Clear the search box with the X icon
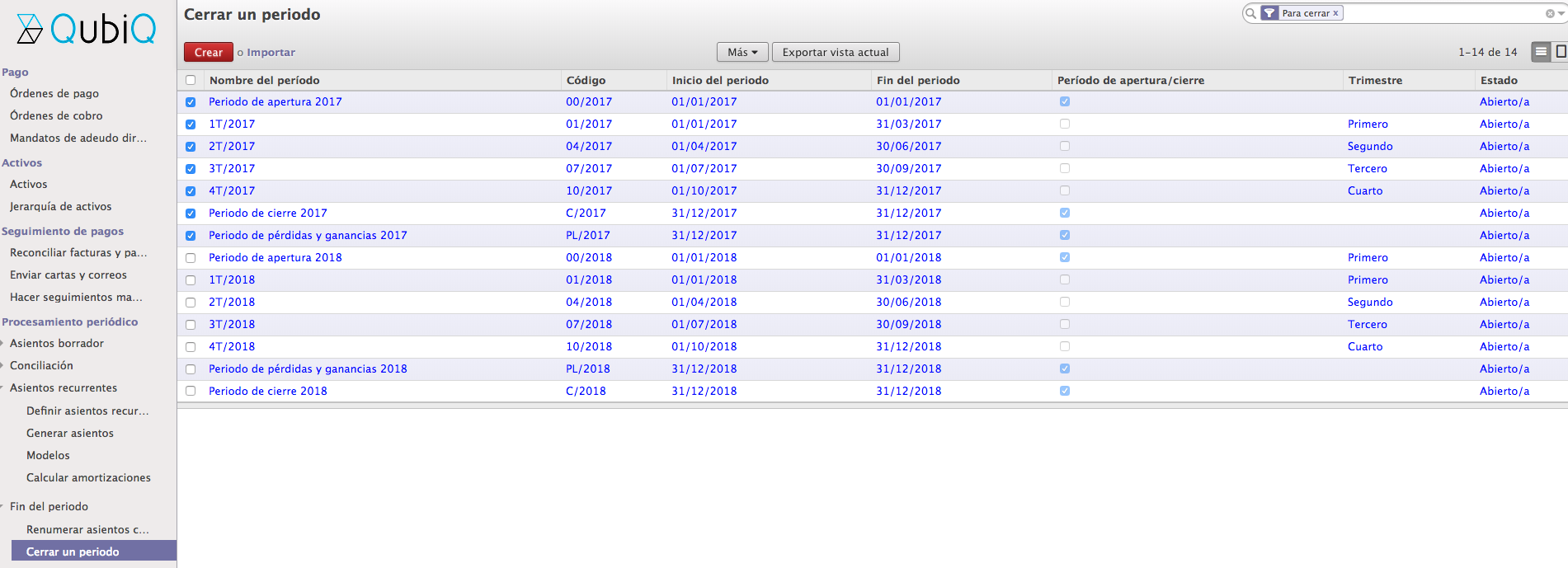The image size is (1568, 568). [x=1550, y=13]
